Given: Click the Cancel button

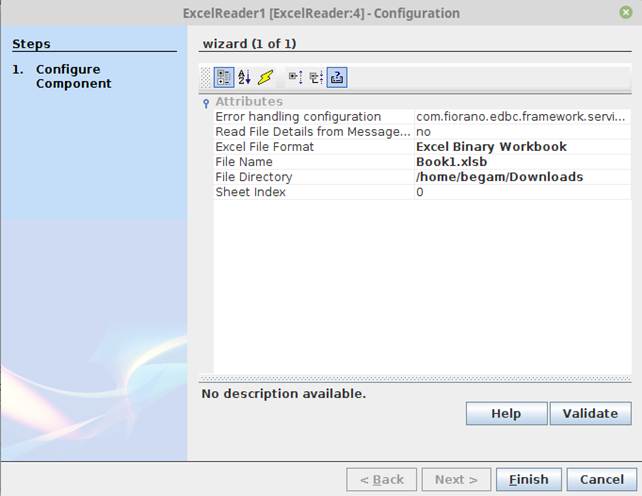Looking at the screenshot, I should [602, 479].
